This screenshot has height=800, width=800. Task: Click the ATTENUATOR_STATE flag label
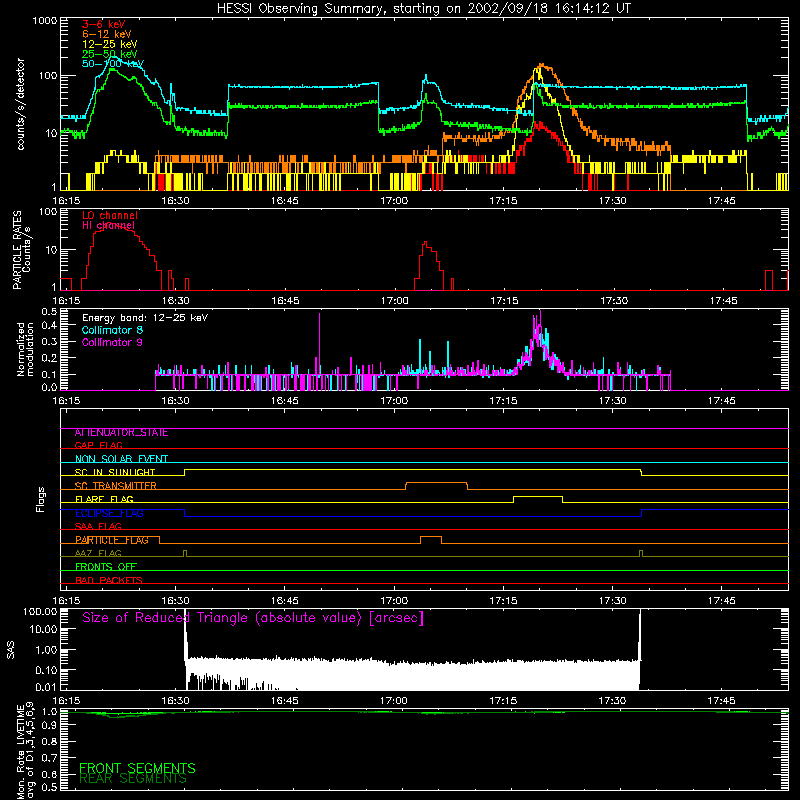tap(121, 433)
